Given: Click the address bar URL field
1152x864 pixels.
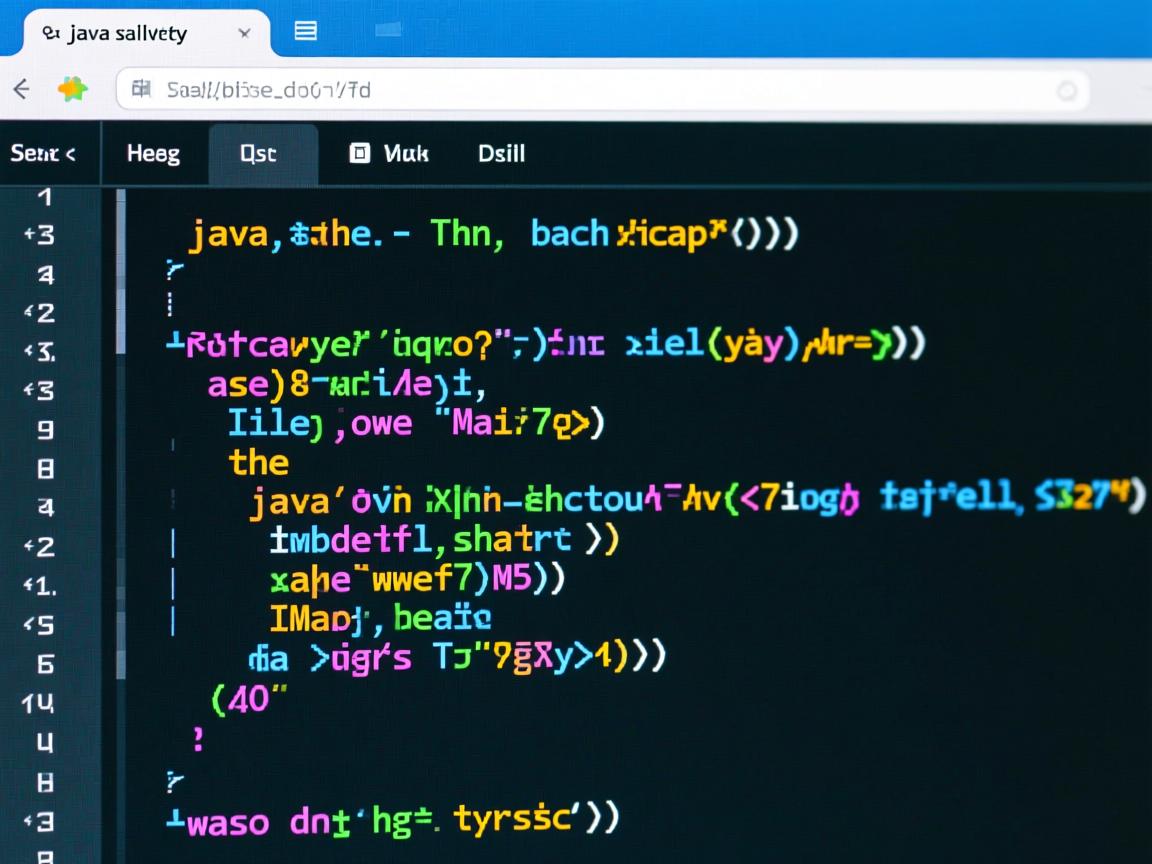Looking at the screenshot, I should pos(600,90).
